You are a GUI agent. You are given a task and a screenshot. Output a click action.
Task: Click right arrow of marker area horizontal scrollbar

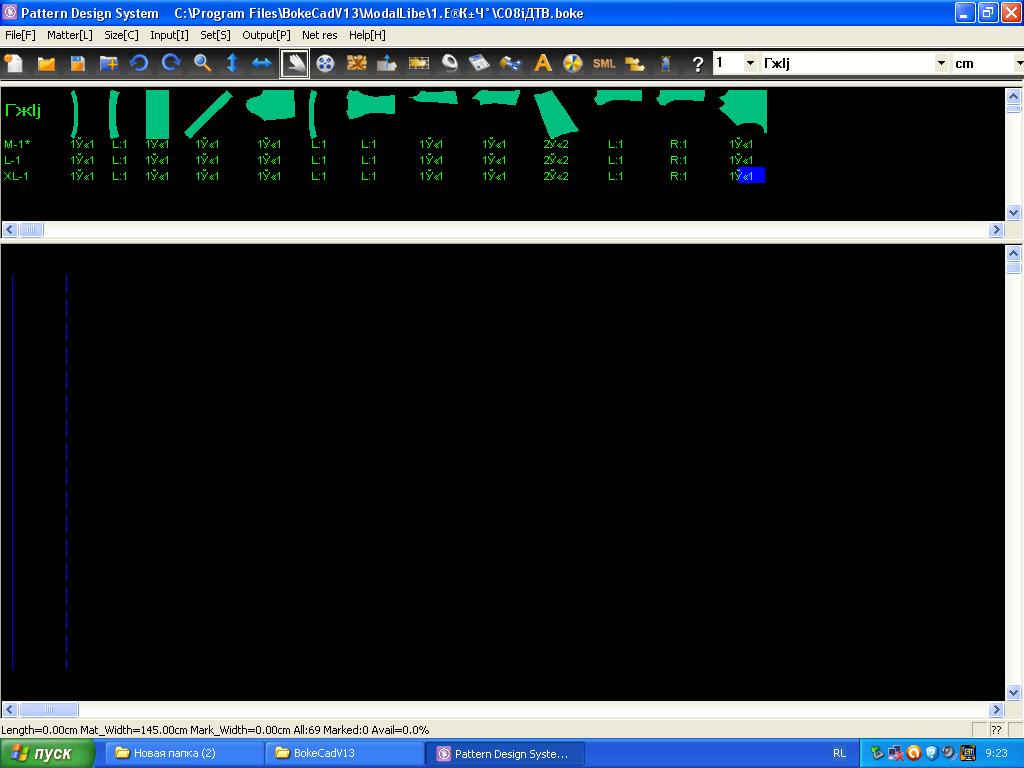coord(996,709)
